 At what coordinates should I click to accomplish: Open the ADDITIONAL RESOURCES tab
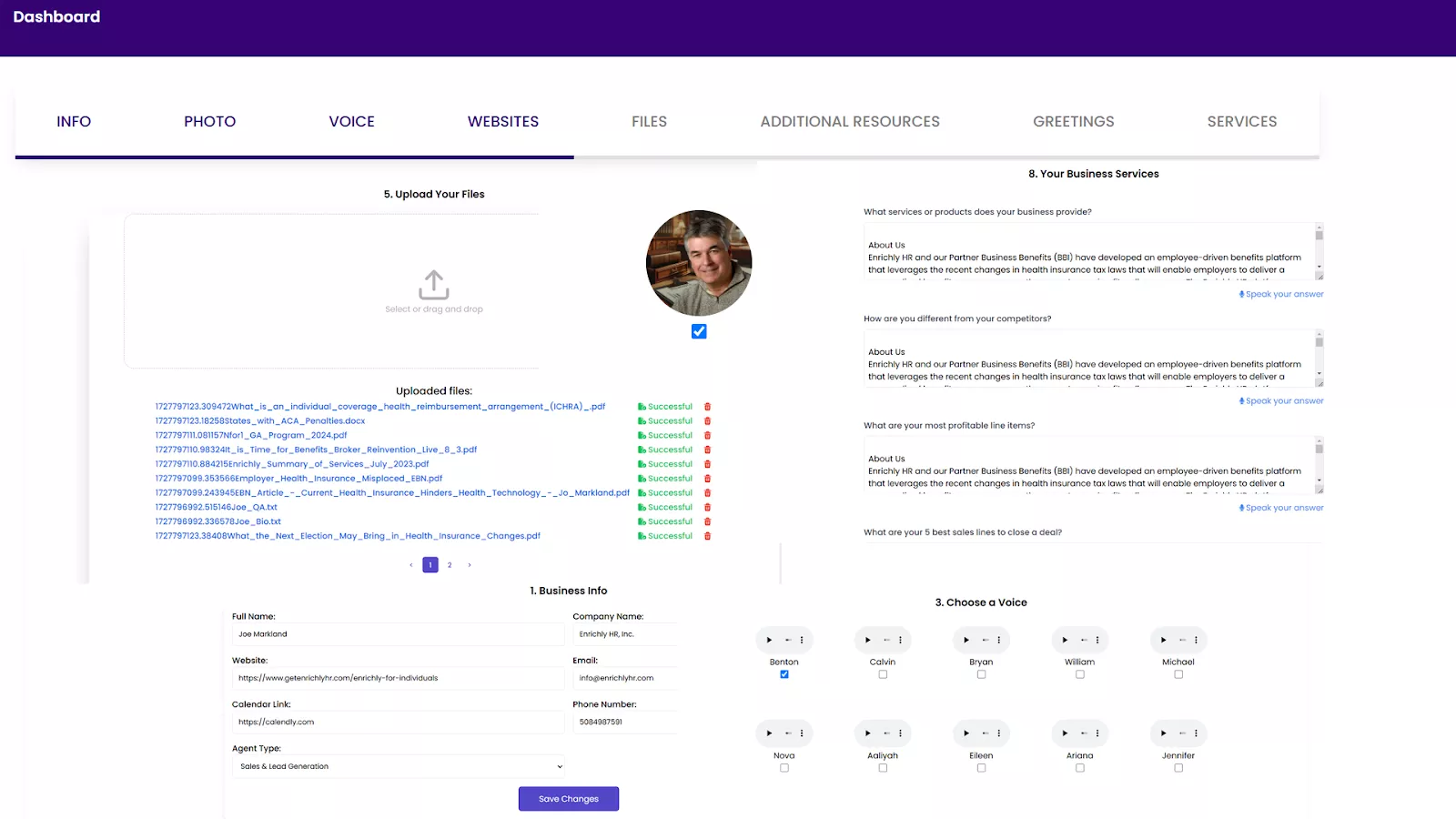[850, 122]
